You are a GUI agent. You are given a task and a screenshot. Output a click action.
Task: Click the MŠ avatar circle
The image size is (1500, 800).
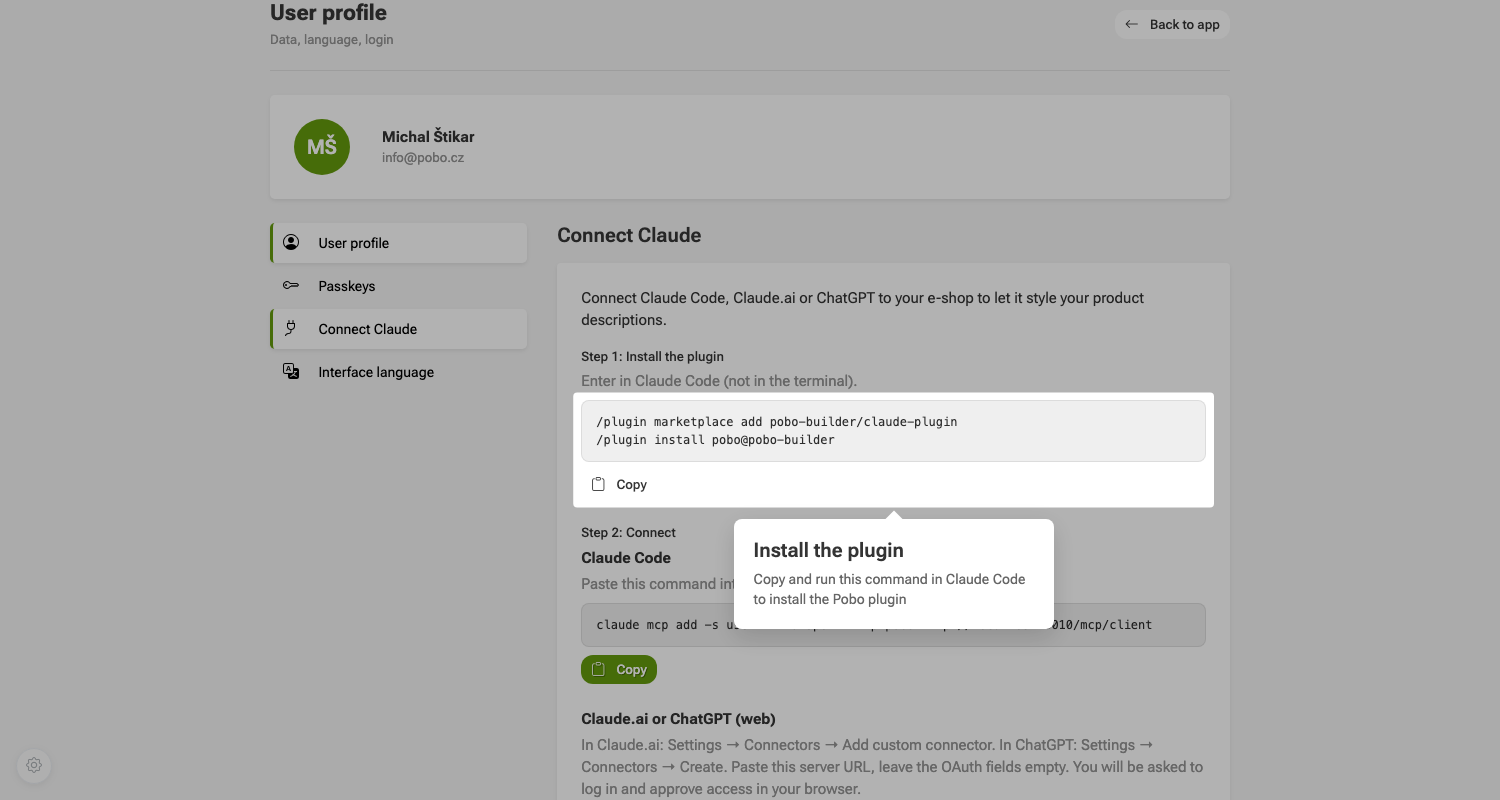[x=322, y=147]
